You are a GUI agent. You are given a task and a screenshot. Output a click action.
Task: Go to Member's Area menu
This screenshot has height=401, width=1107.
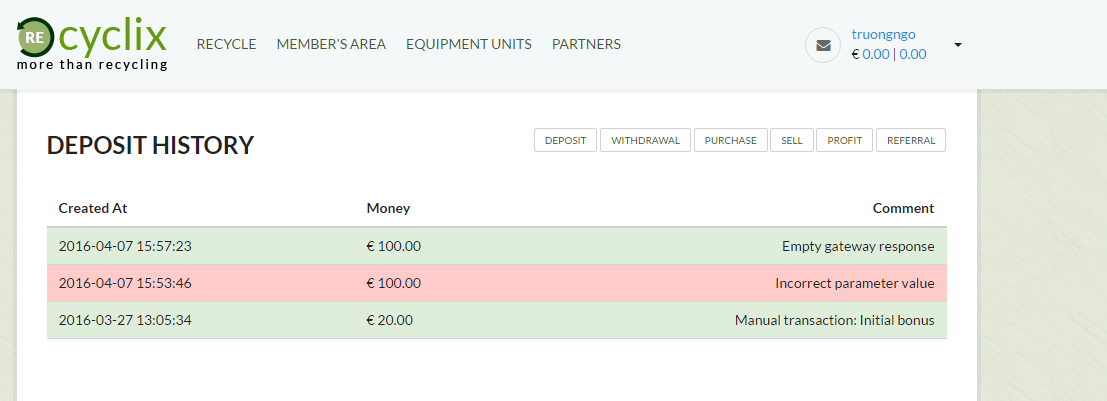coord(331,44)
